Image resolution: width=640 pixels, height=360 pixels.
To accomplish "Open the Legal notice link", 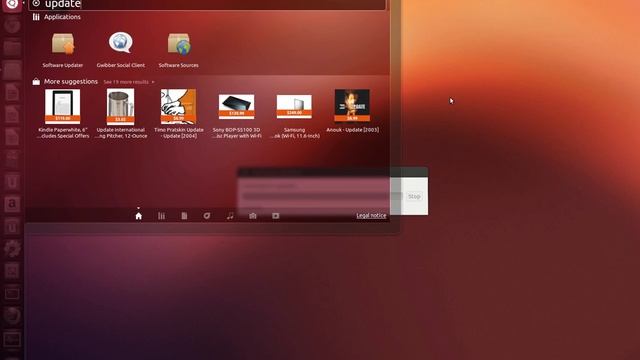I will click(371, 216).
